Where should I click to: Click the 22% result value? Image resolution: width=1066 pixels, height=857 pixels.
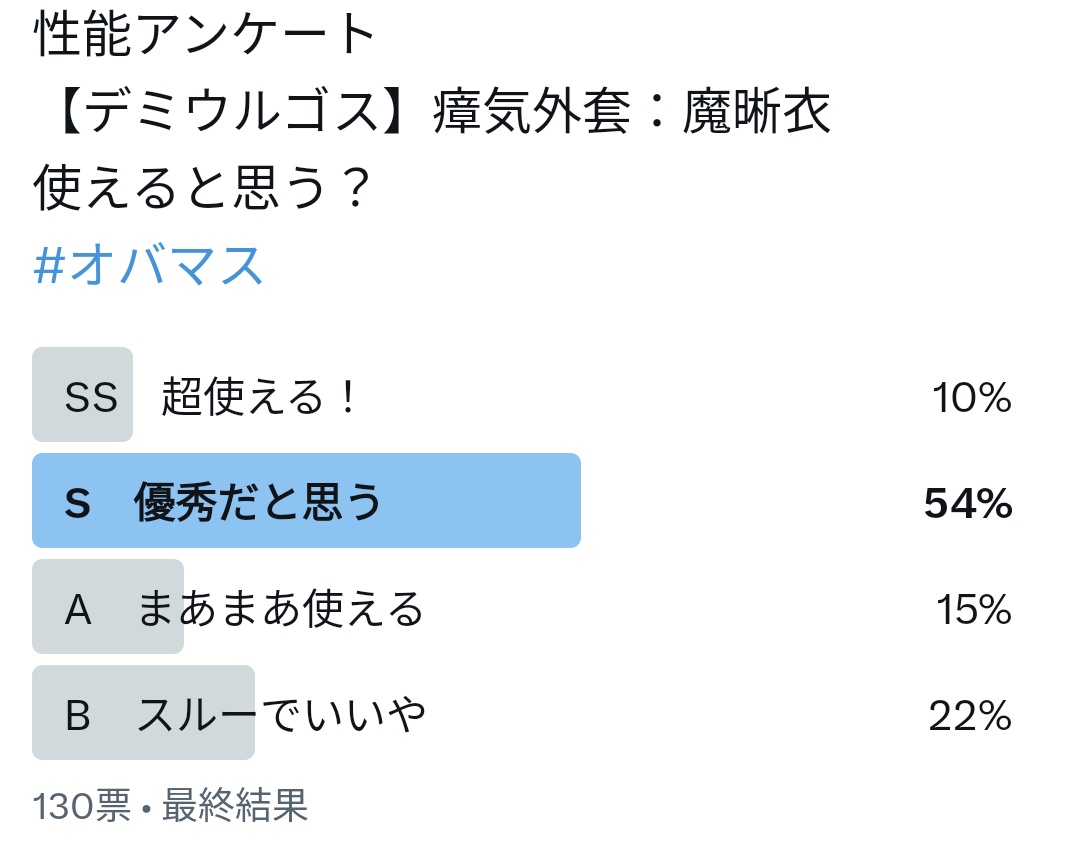pyautogui.click(x=970, y=716)
